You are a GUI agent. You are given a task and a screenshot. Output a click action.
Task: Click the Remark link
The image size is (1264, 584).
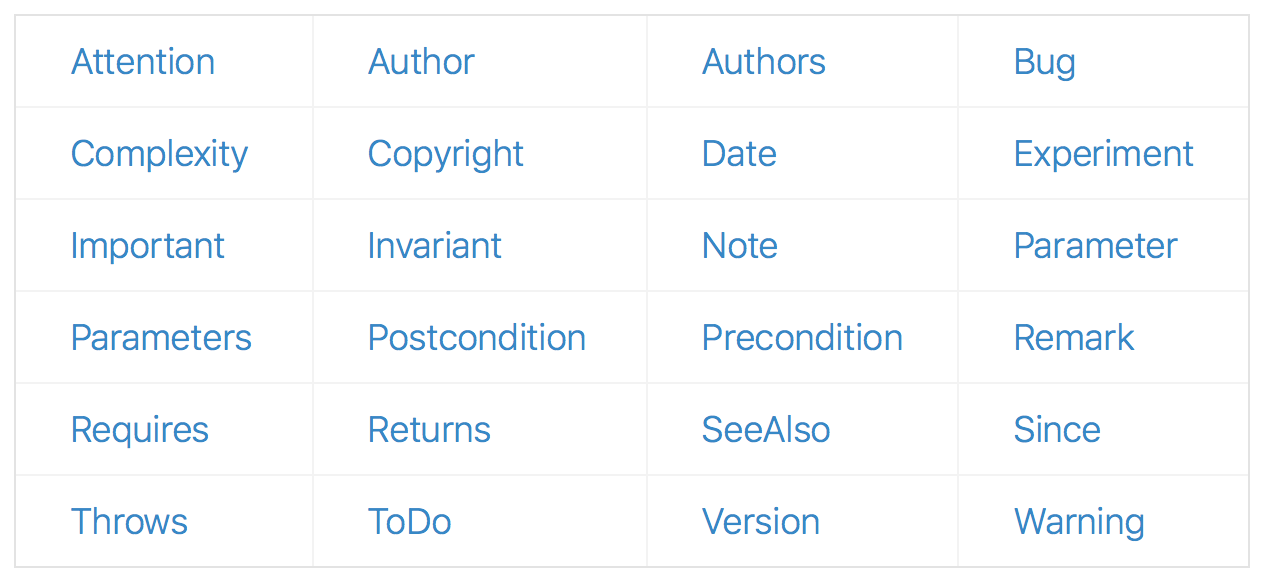click(x=1073, y=338)
